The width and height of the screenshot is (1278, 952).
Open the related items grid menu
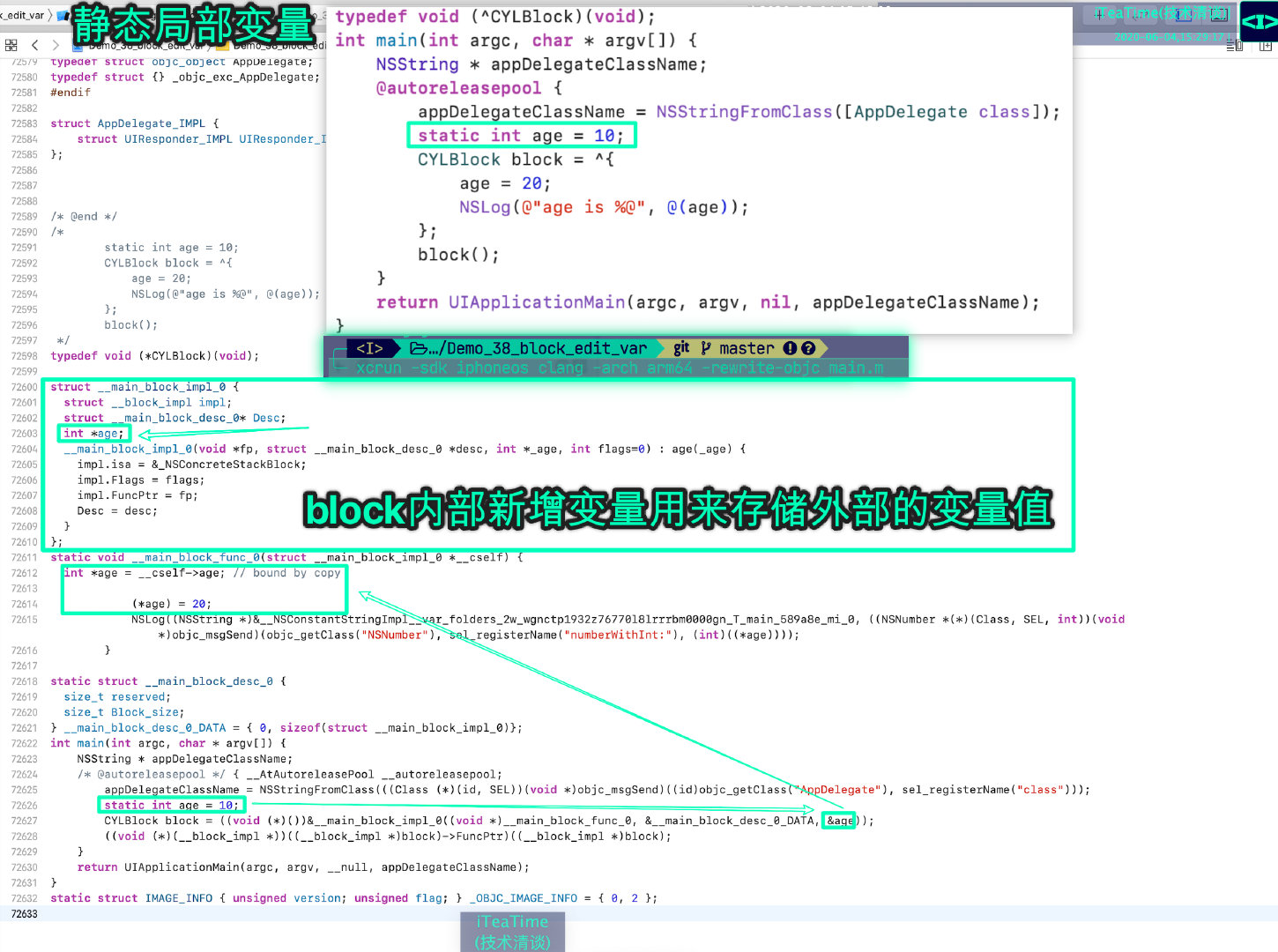click(11, 45)
